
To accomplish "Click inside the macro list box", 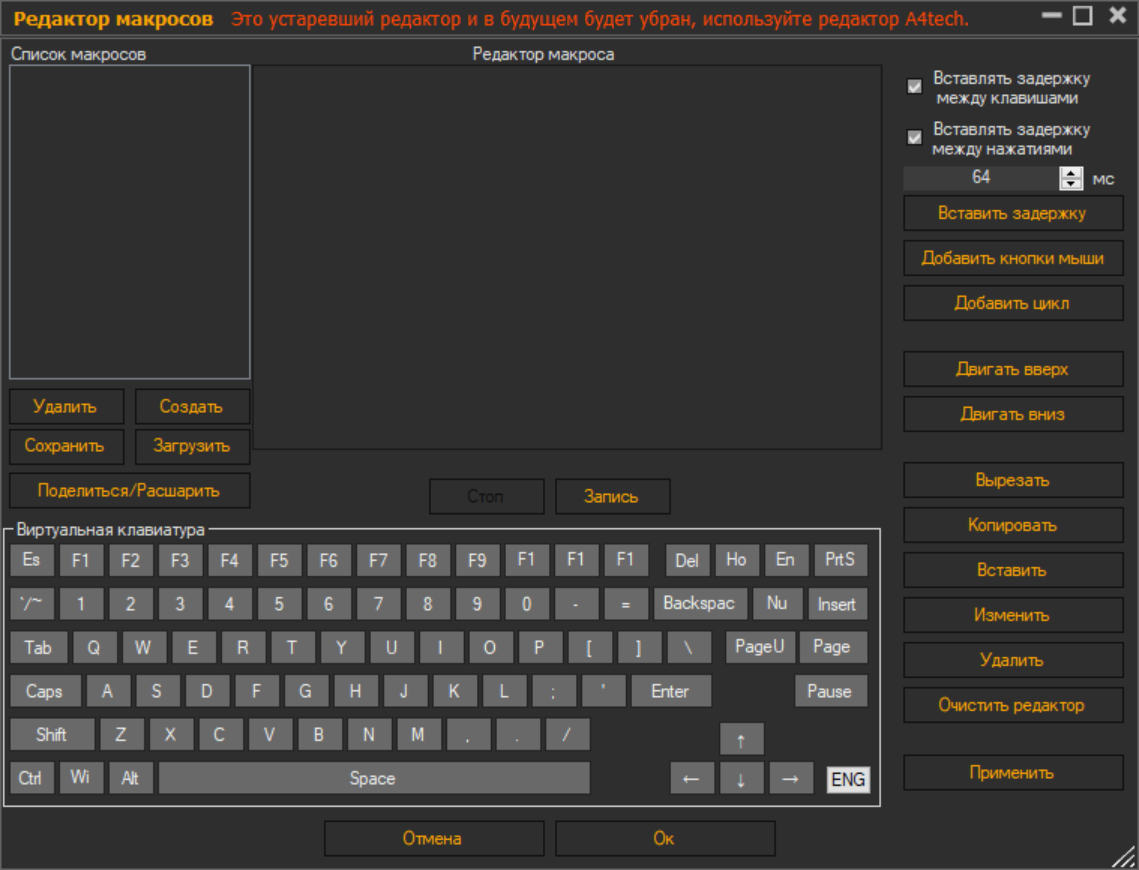I will pos(129,222).
